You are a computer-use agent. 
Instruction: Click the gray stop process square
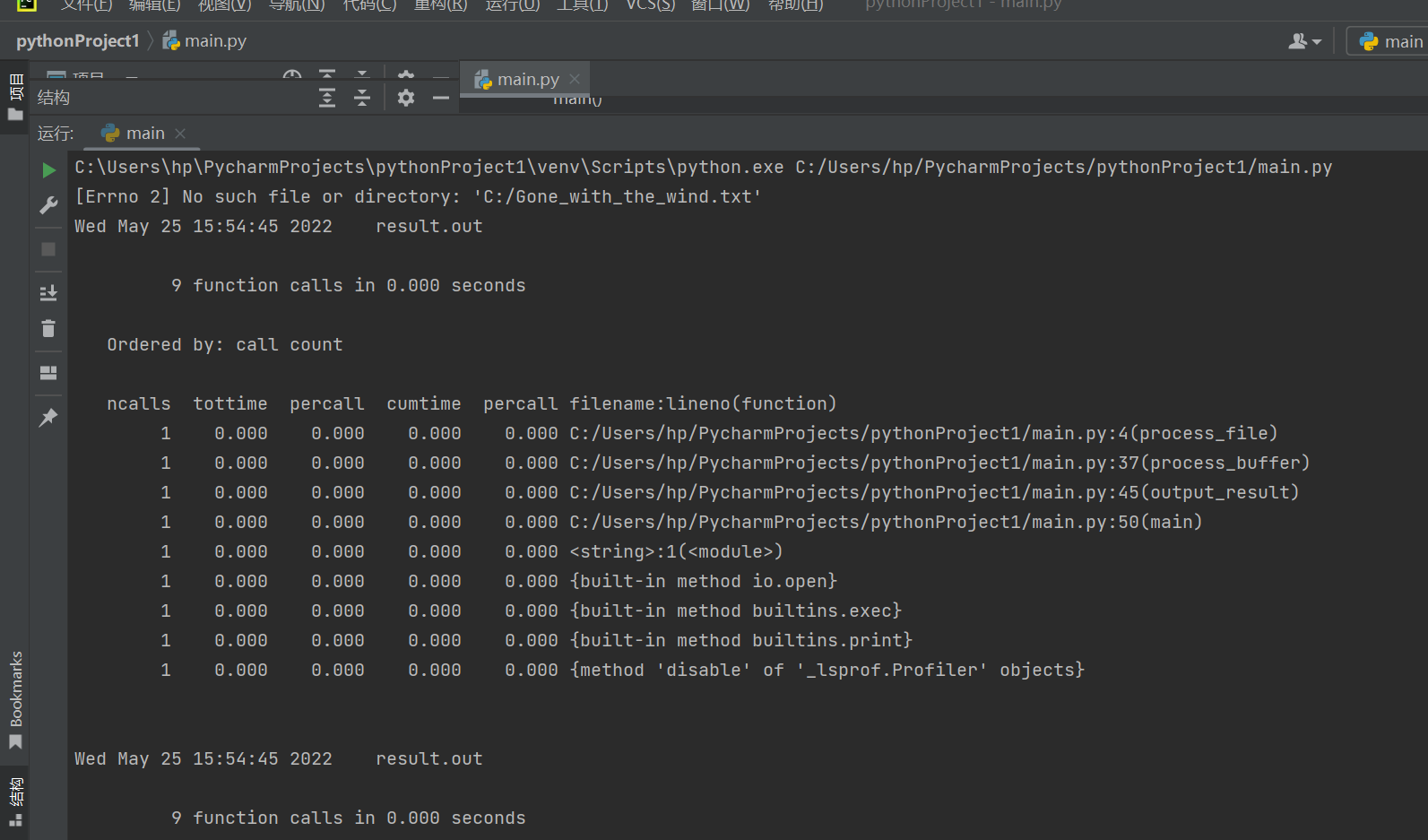point(48,249)
